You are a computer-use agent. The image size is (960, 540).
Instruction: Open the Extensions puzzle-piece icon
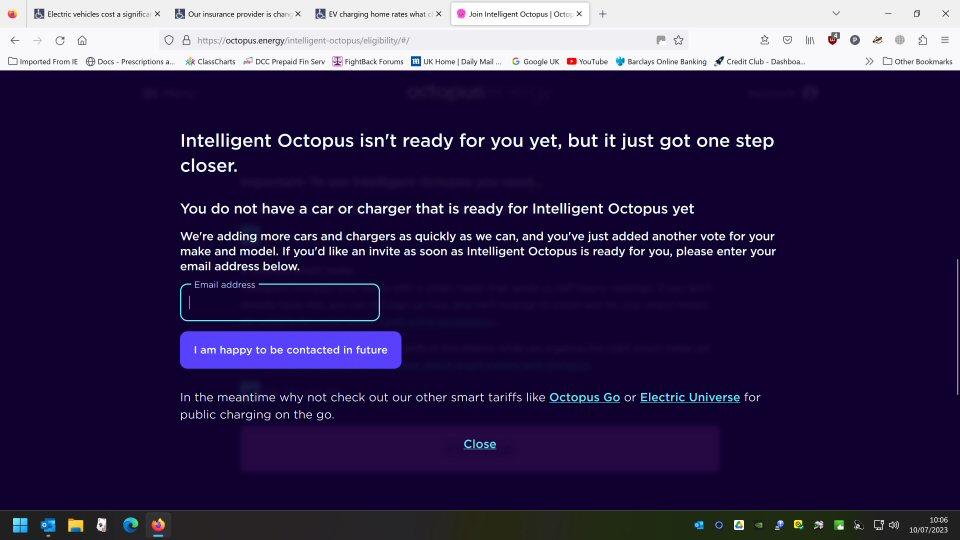(922, 40)
